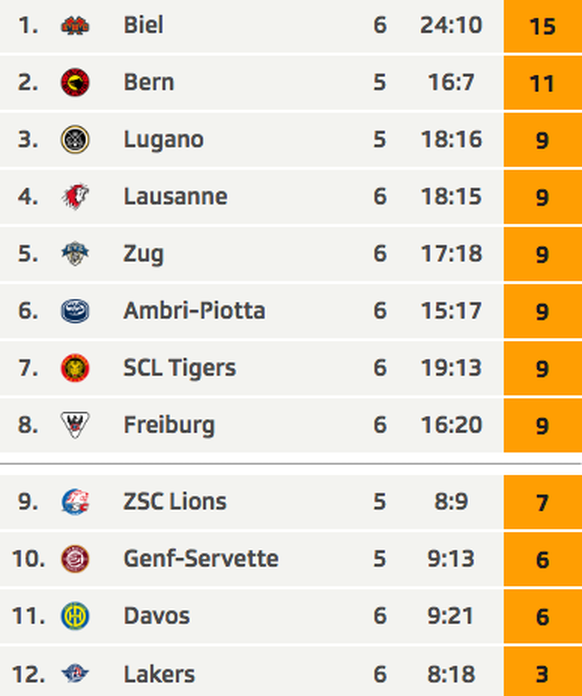This screenshot has height=696, width=582.
Task: Click the Lakers team logo
Action: [x=75, y=673]
